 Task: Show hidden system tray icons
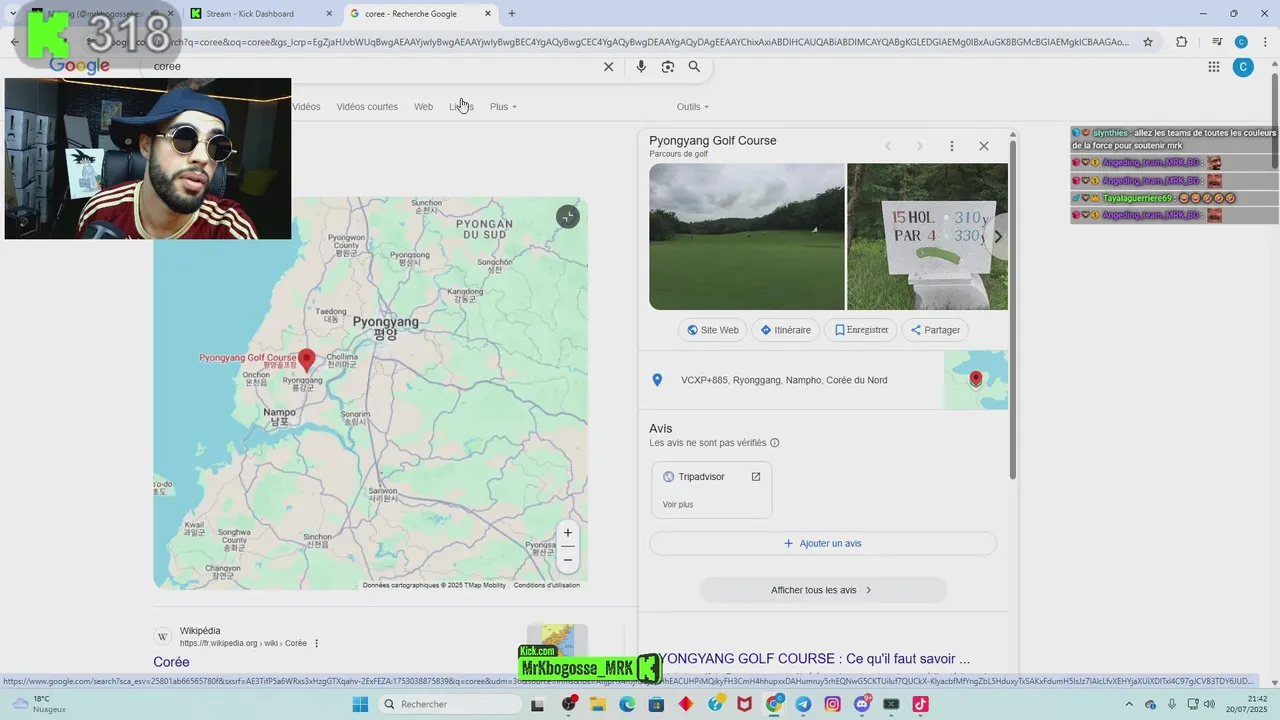pyautogui.click(x=1130, y=704)
